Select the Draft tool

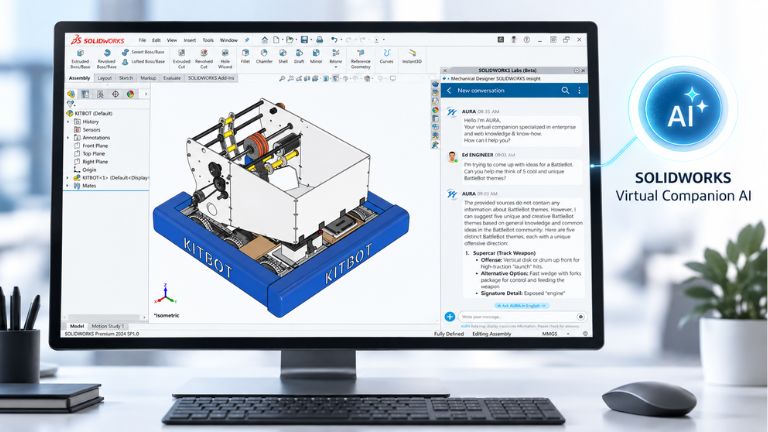coord(299,56)
